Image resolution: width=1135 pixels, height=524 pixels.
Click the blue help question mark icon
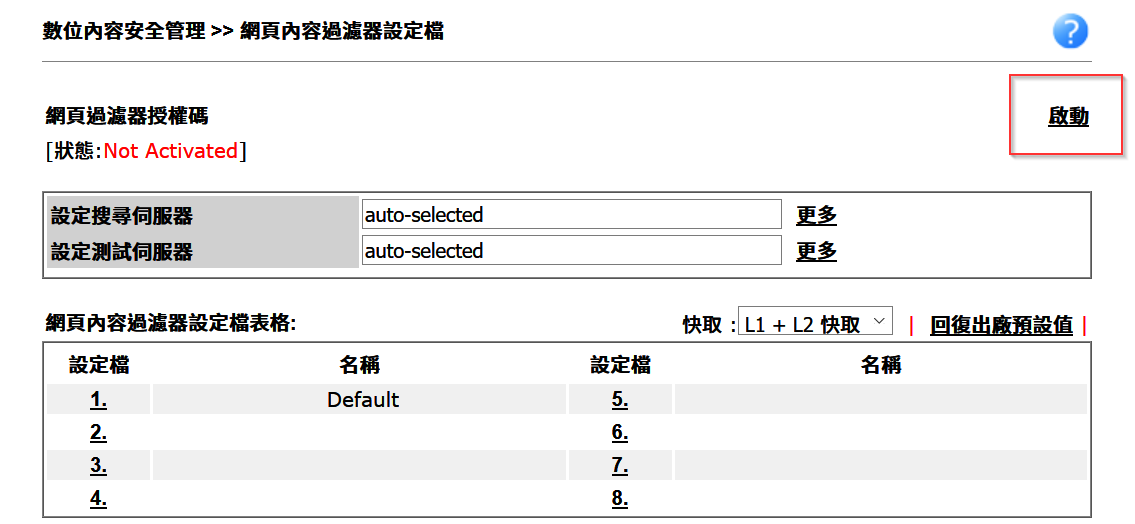coord(1070,32)
